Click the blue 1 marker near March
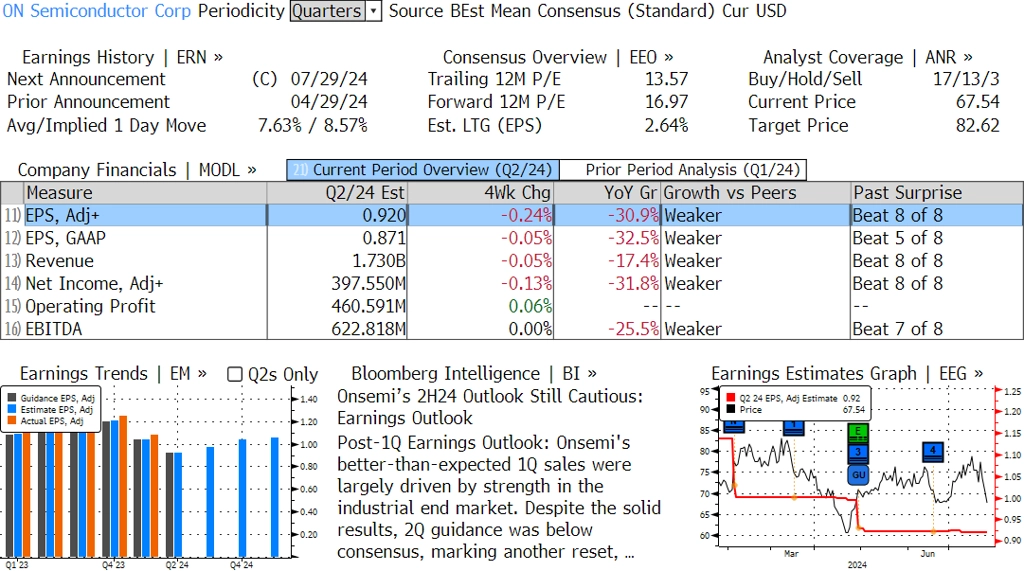The height and width of the screenshot is (571, 1024). (793, 427)
